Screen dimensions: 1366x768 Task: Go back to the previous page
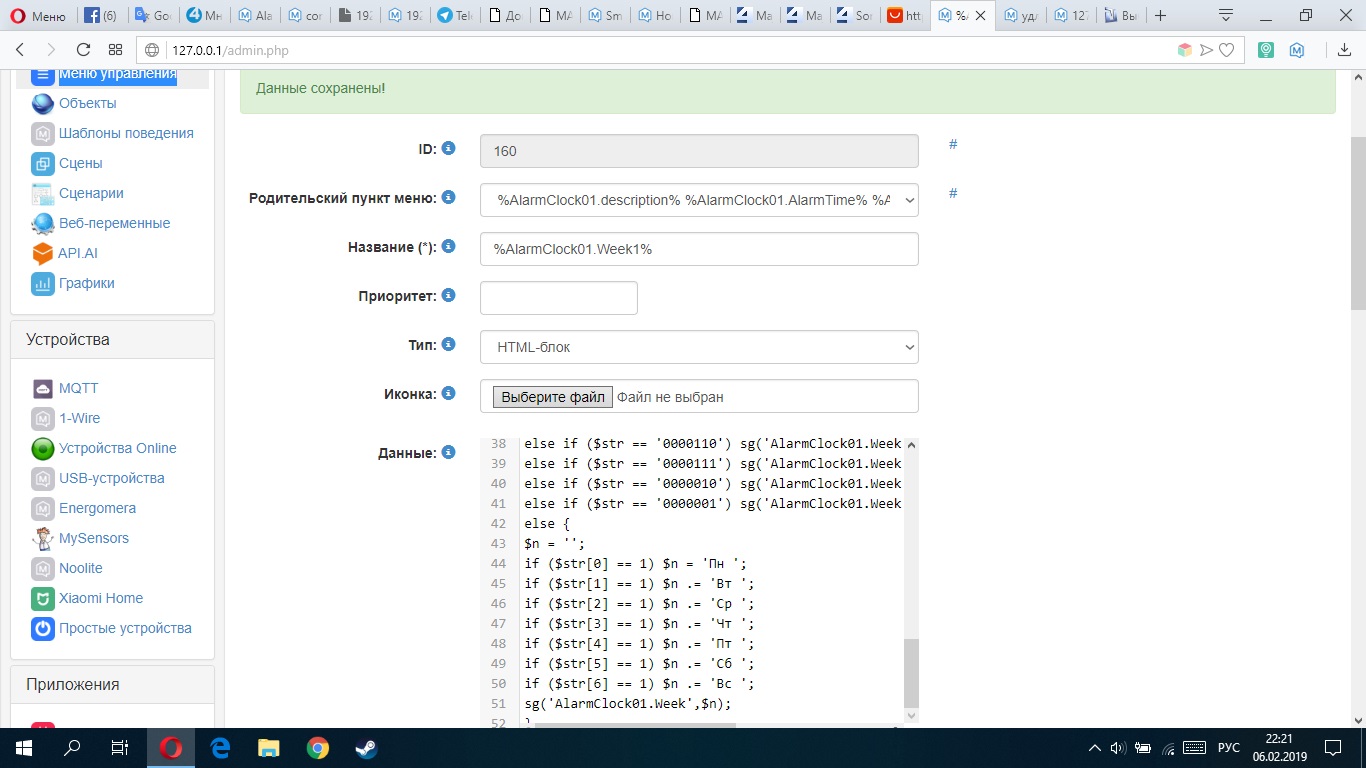pyautogui.click(x=20, y=50)
